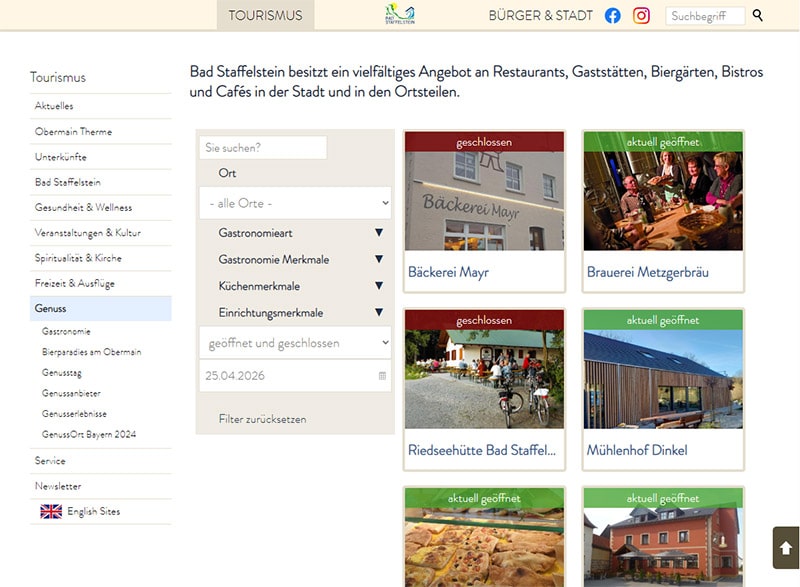The image size is (800, 587).
Task: Click the search magnifier icon
Action: click(758, 16)
